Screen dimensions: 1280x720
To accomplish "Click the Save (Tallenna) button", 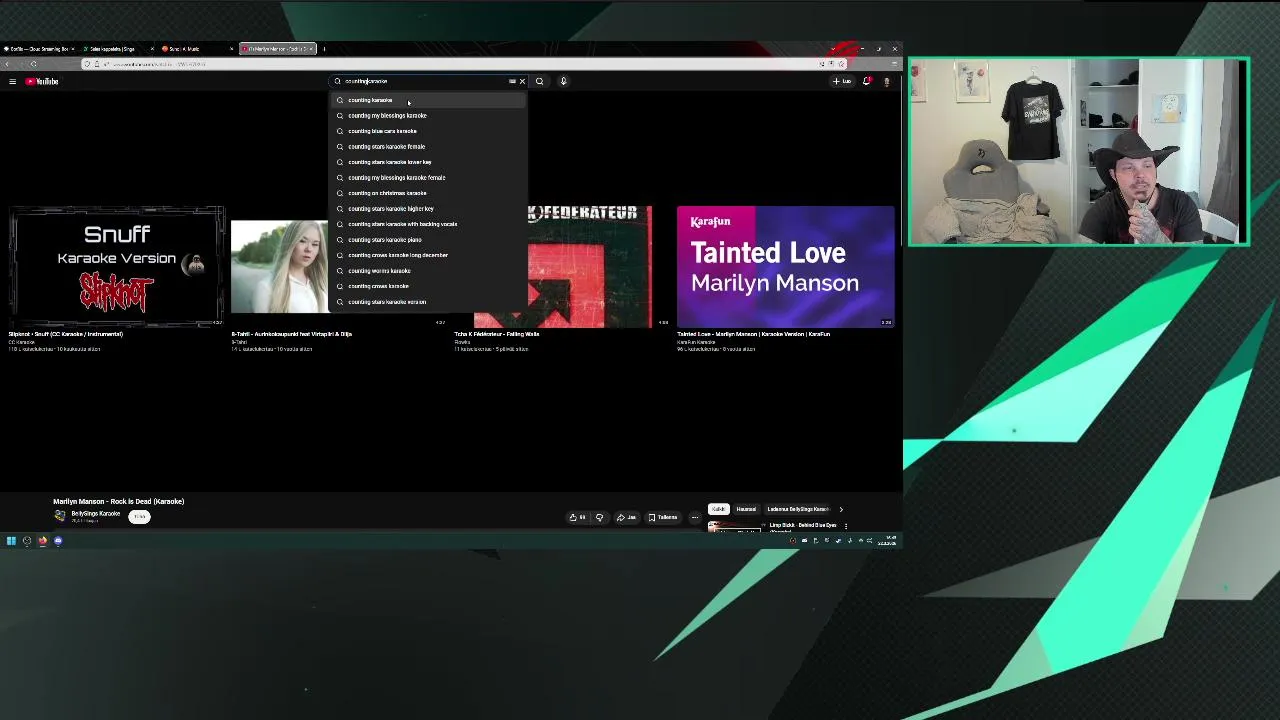I will pos(663,517).
